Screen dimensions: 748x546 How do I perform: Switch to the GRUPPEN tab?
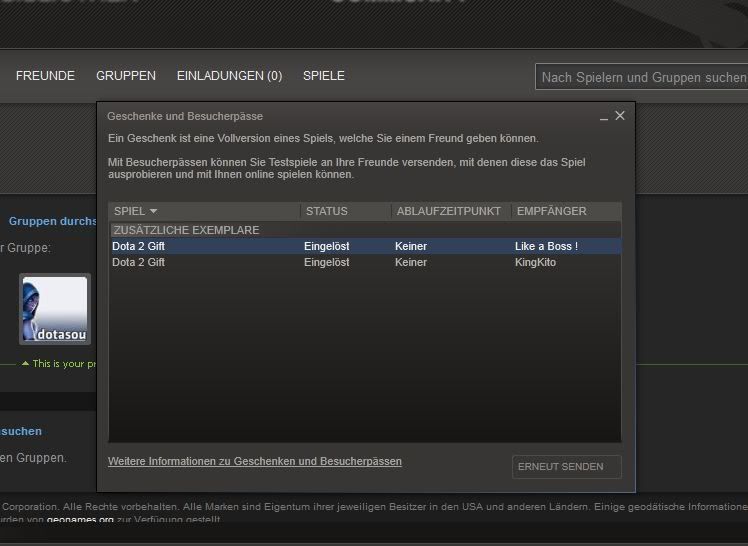coord(126,76)
